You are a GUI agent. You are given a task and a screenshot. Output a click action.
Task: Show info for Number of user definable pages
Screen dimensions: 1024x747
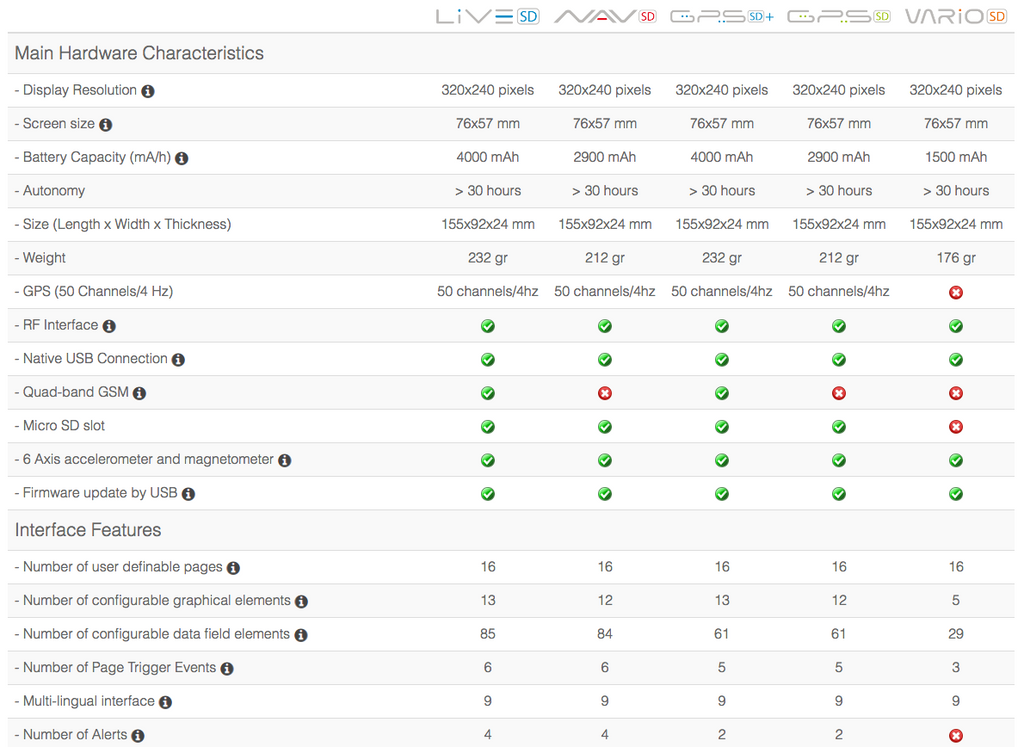point(233,568)
